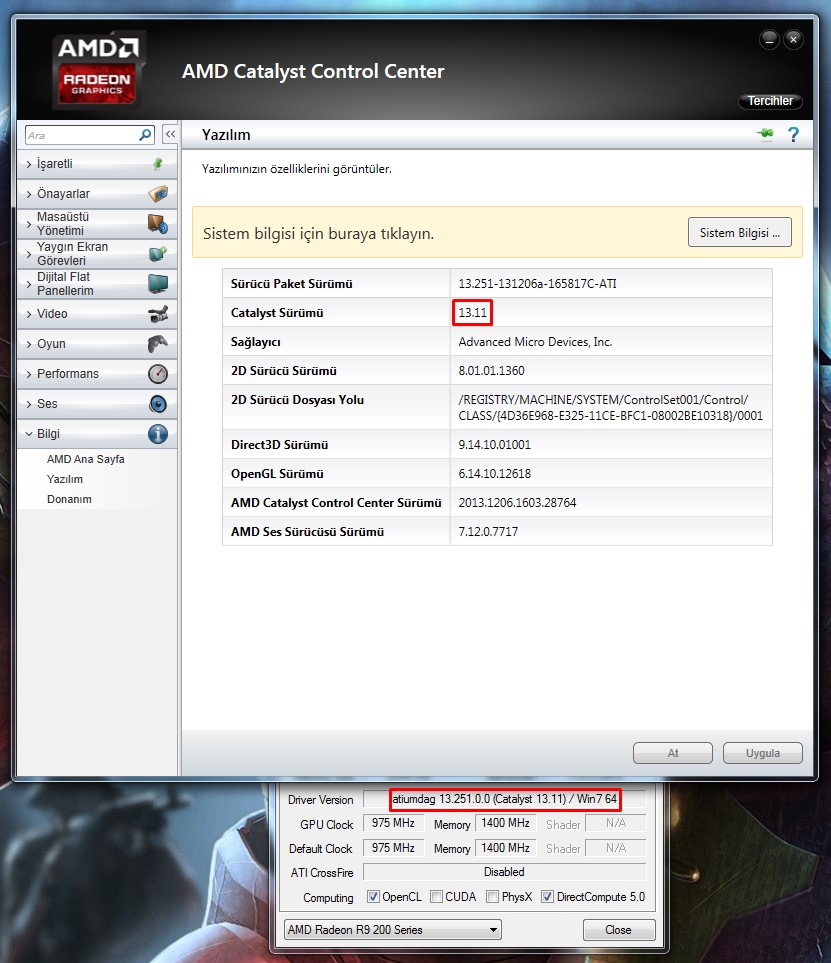This screenshot has height=963, width=831.
Task: Click the At discard button
Action: [673, 753]
